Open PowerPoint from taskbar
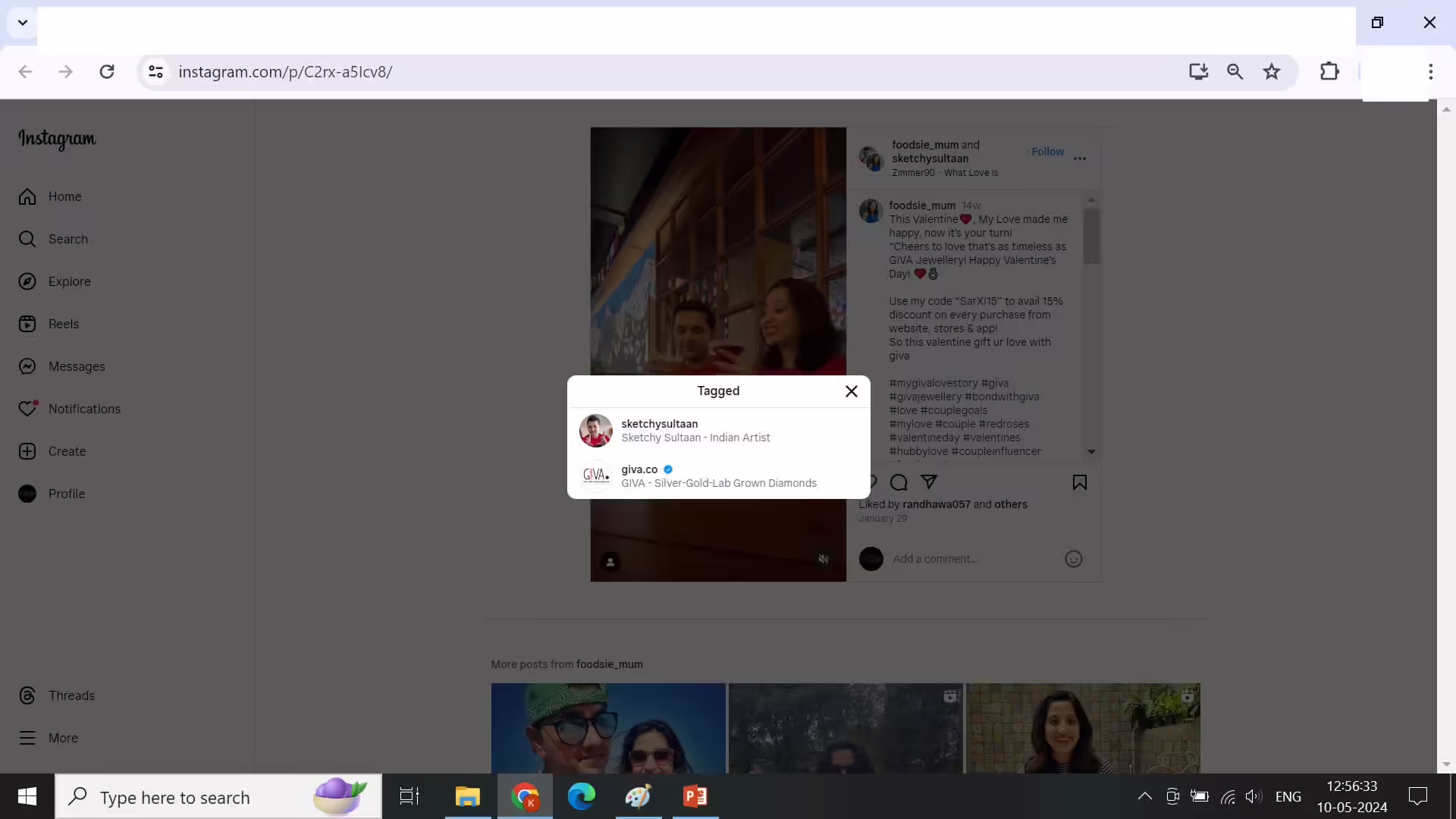Viewport: 1456px width, 819px height. (x=695, y=796)
